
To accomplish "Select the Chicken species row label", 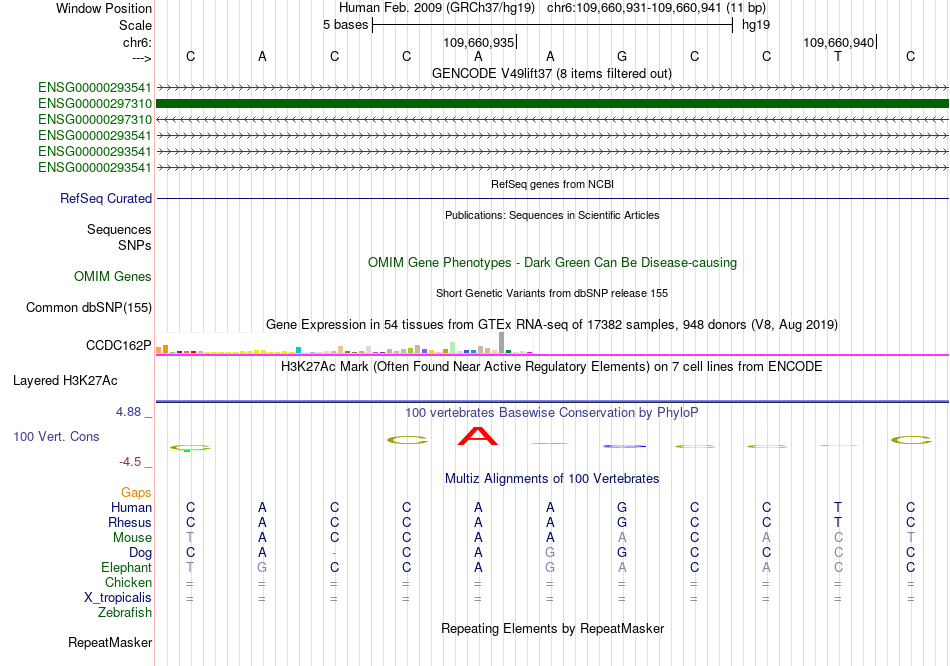I will coord(128,582).
